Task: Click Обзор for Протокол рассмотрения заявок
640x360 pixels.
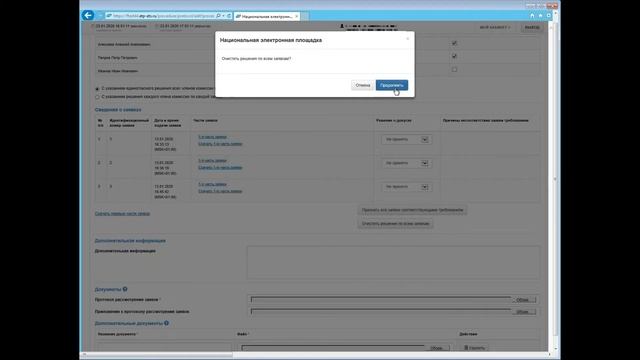Action: (x=523, y=300)
